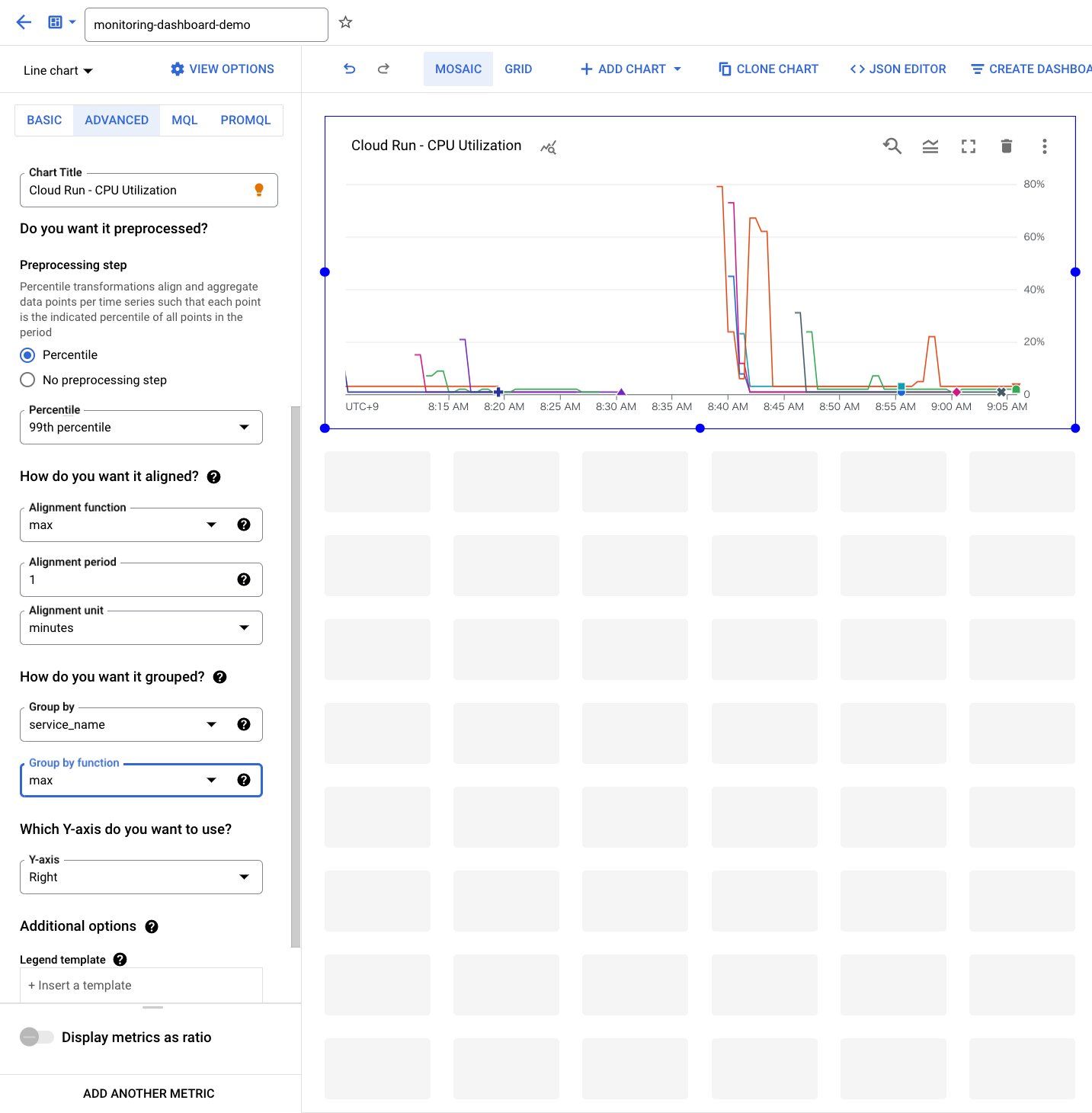Click the reset zoom magnifier icon
Screen dimensions: 1092x1113
[892, 146]
